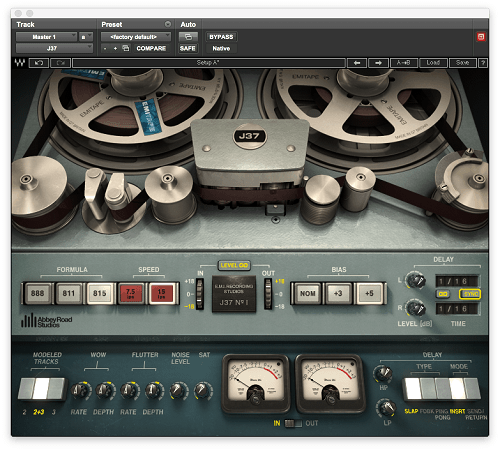The width and height of the screenshot is (500, 450).
Task: Click the FLUTTER rate knob
Action: pyautogui.click(x=129, y=390)
